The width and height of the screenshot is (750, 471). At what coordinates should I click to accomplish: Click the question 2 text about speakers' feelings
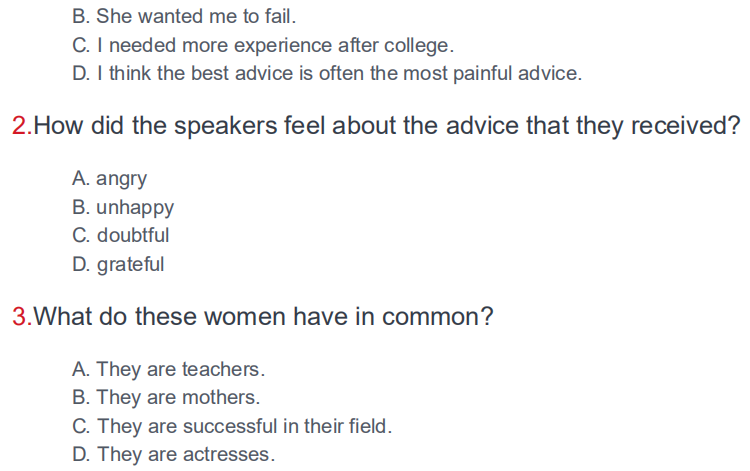coord(386,126)
